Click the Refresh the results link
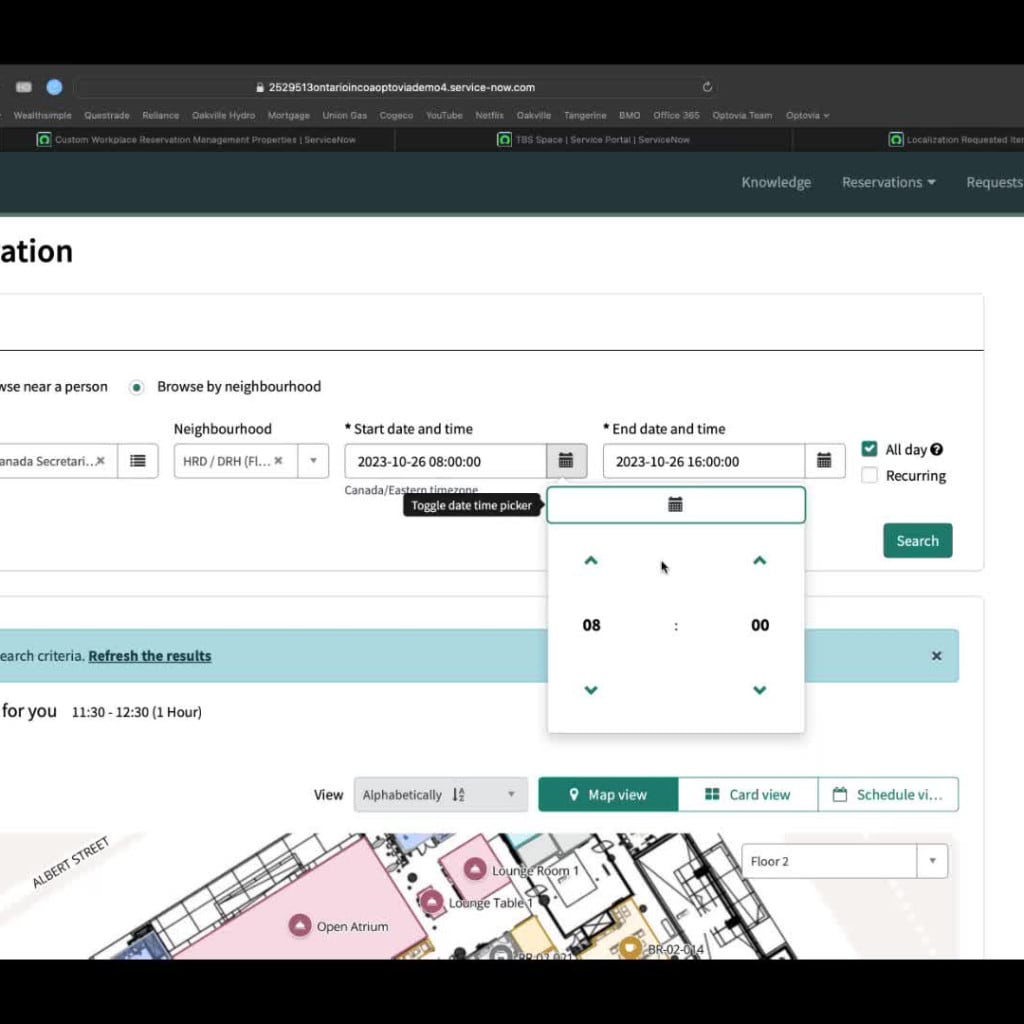Viewport: 1024px width, 1024px height. click(149, 655)
